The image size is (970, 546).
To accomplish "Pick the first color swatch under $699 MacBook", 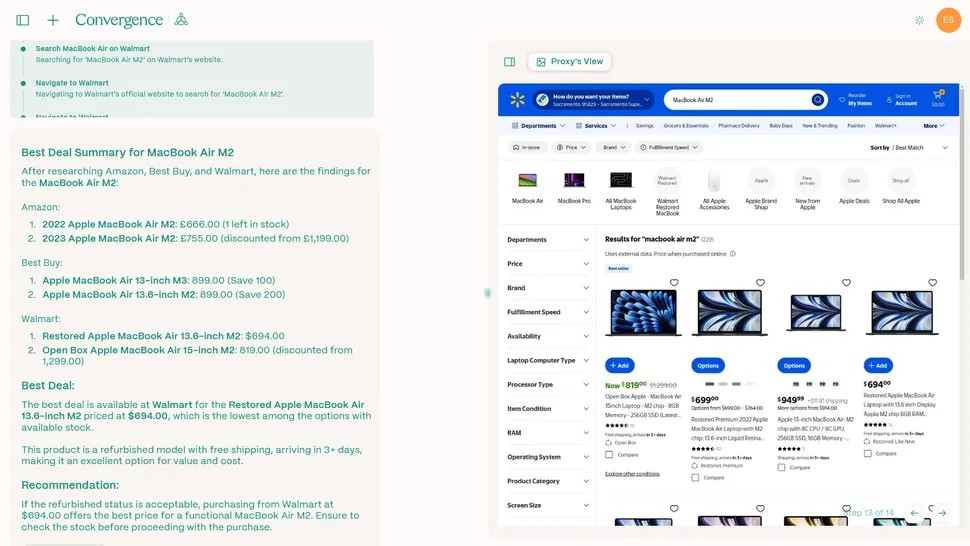I will [710, 384].
